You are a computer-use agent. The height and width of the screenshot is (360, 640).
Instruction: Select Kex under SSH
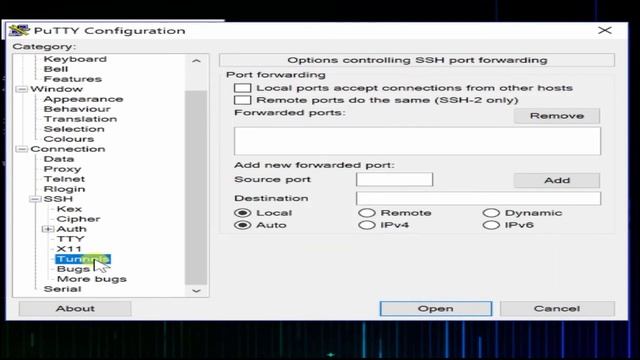(x=69, y=209)
